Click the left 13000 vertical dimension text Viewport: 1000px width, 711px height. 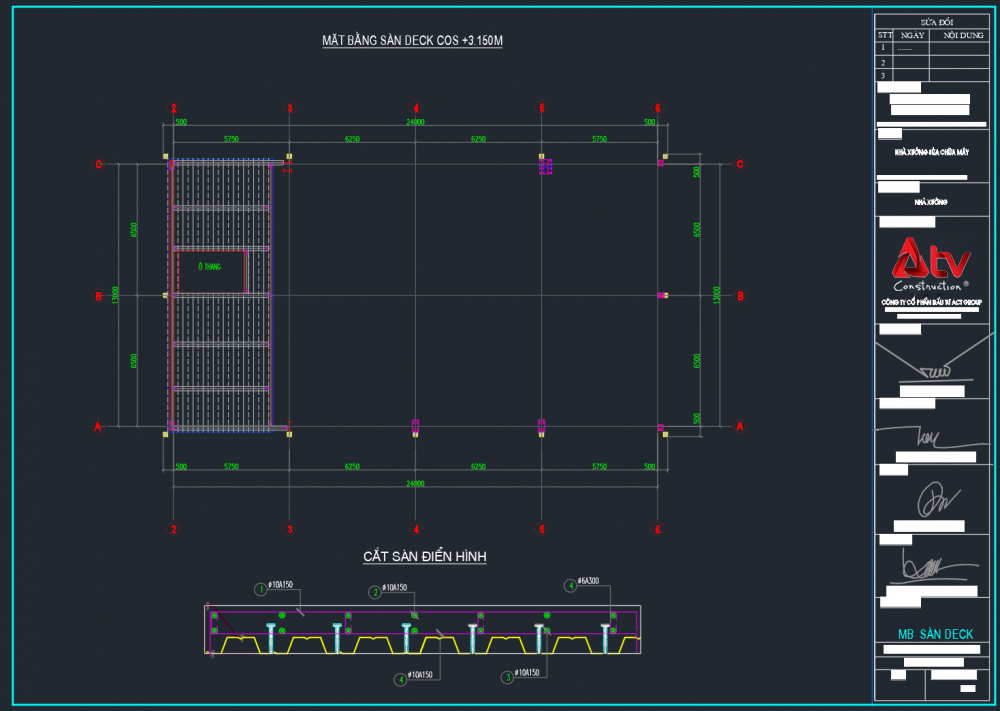coord(116,296)
